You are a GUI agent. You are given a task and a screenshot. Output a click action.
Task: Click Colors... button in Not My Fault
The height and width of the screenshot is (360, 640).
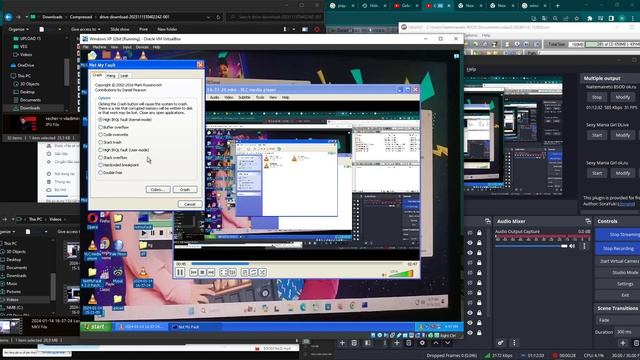pyautogui.click(x=158, y=190)
